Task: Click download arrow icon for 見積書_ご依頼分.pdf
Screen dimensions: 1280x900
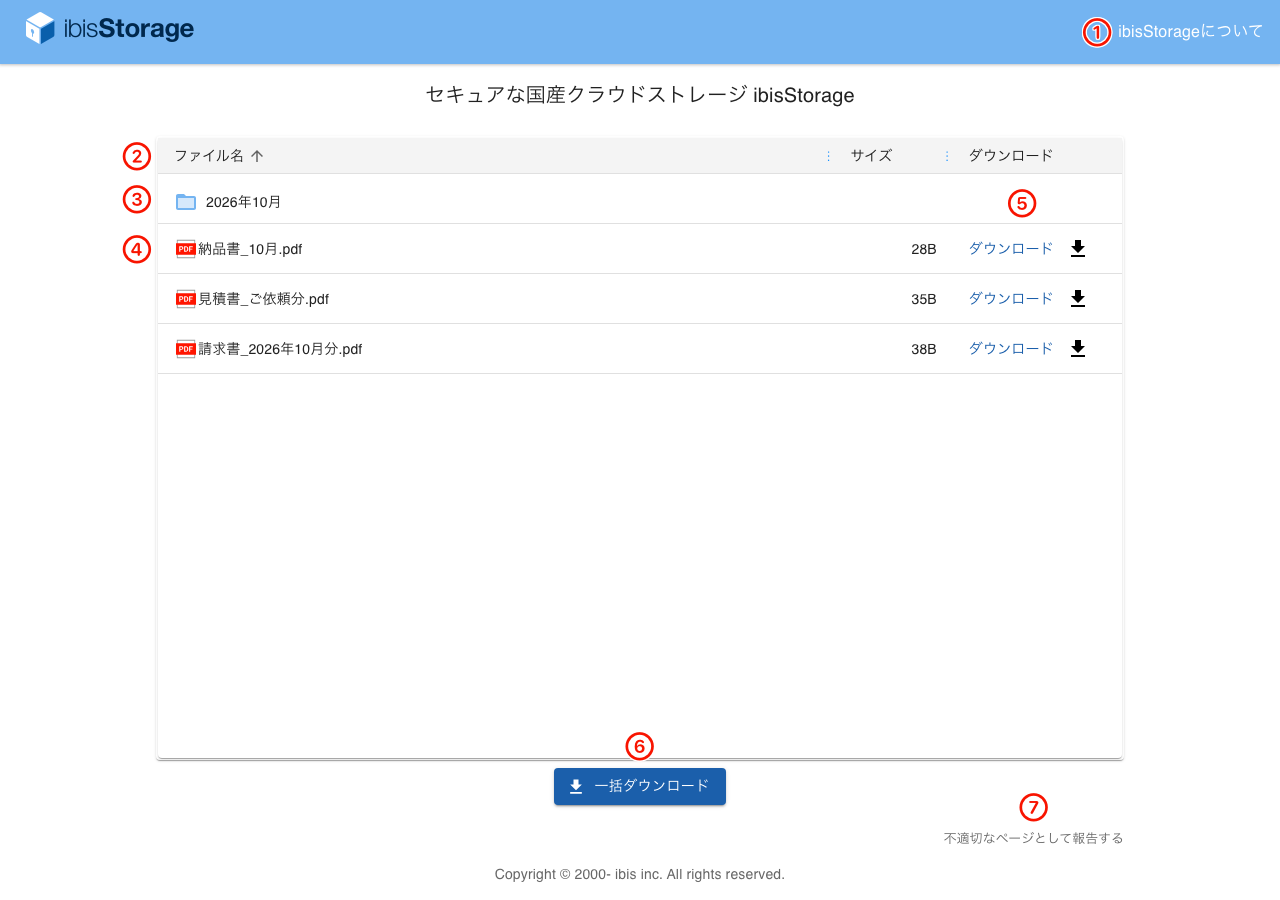Action: 1077,299
